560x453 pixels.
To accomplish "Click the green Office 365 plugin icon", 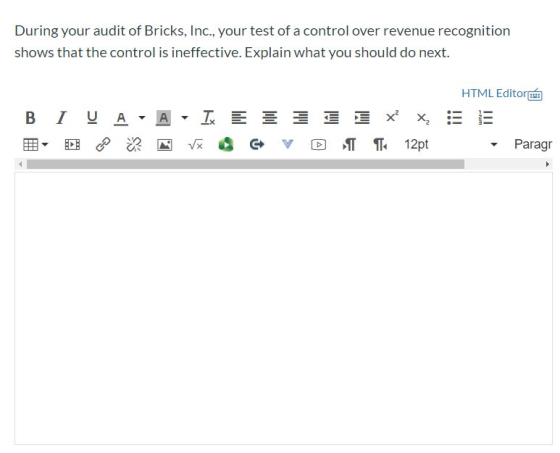I will point(226,145).
